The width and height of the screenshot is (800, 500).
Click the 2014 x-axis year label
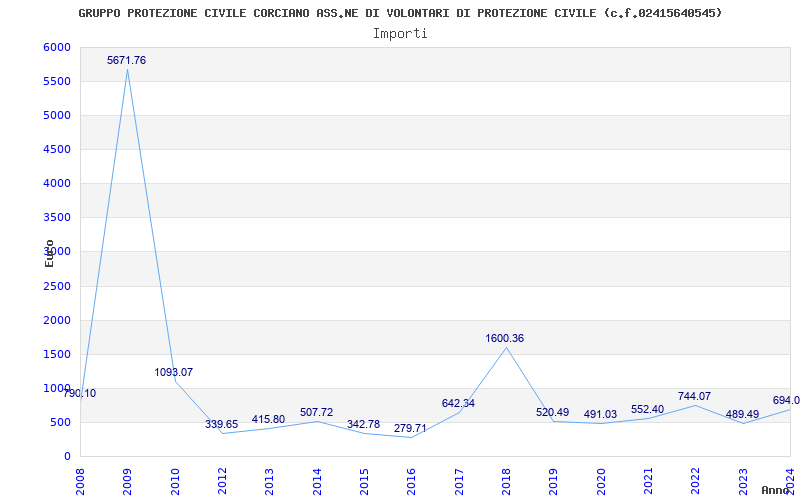pyautogui.click(x=317, y=481)
